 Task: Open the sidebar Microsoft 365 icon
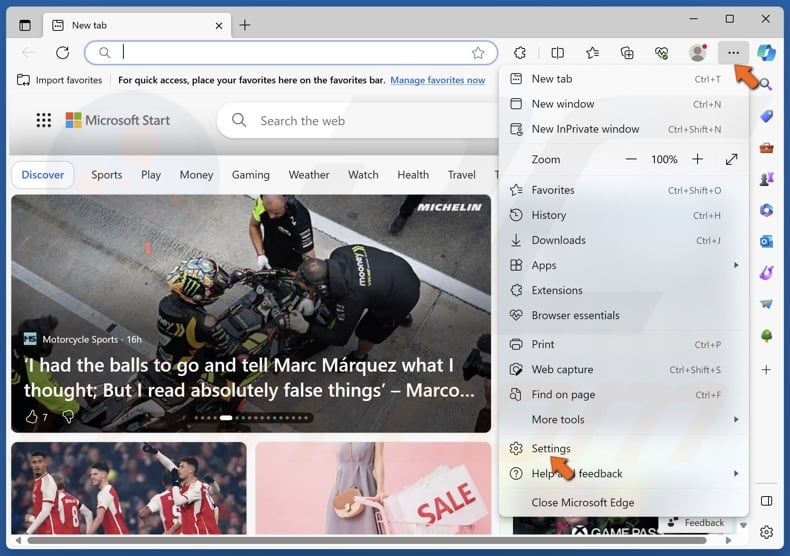(x=766, y=210)
